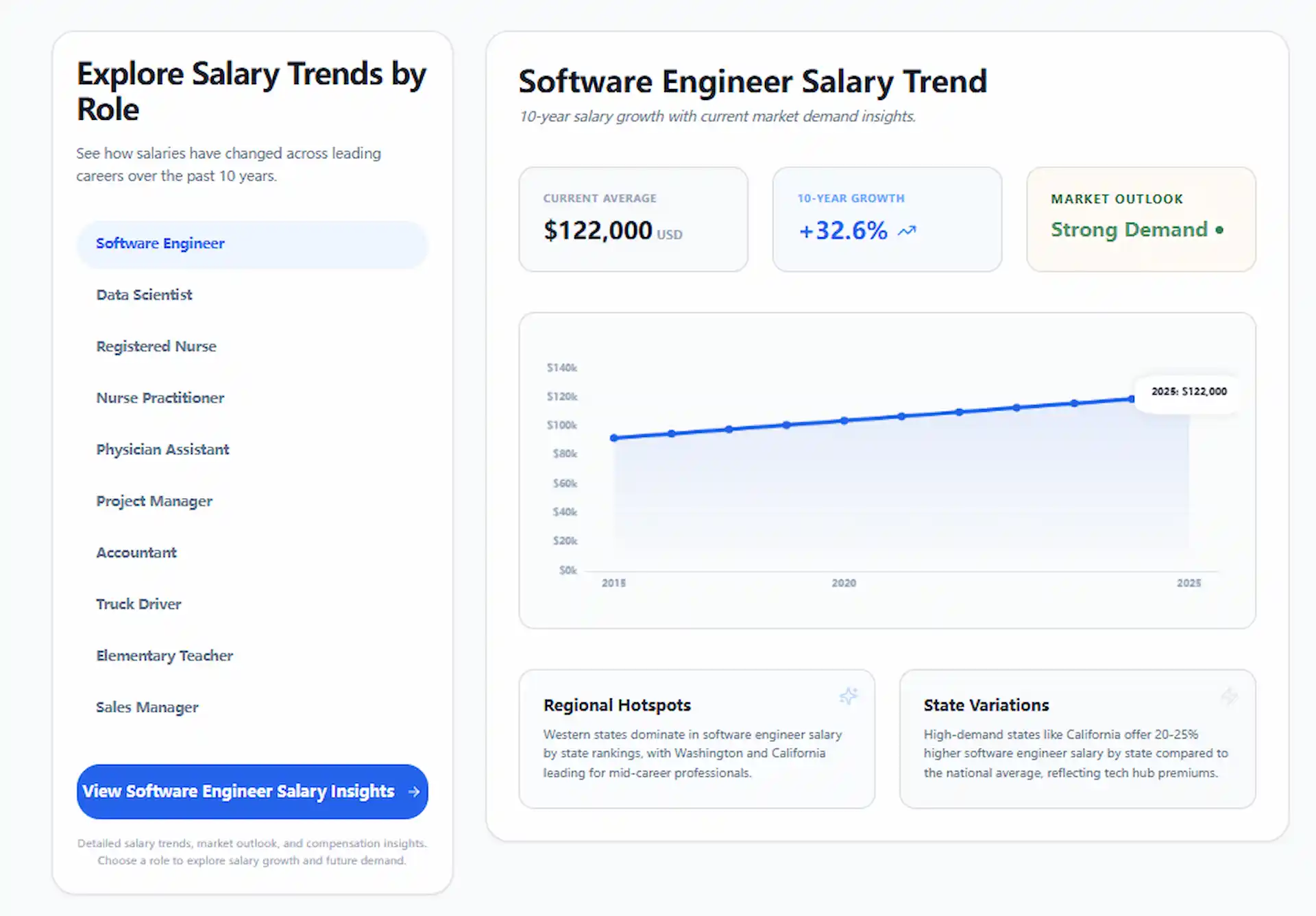1316x916 pixels.
Task: Select the Nurse Practitioner role
Action: tap(252, 398)
